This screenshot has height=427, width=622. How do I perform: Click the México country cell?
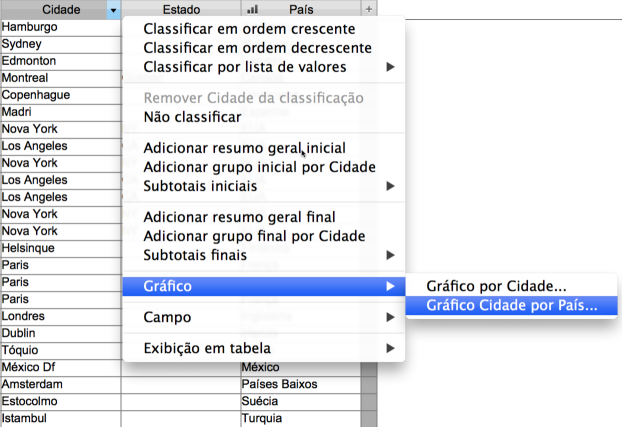[301, 368]
